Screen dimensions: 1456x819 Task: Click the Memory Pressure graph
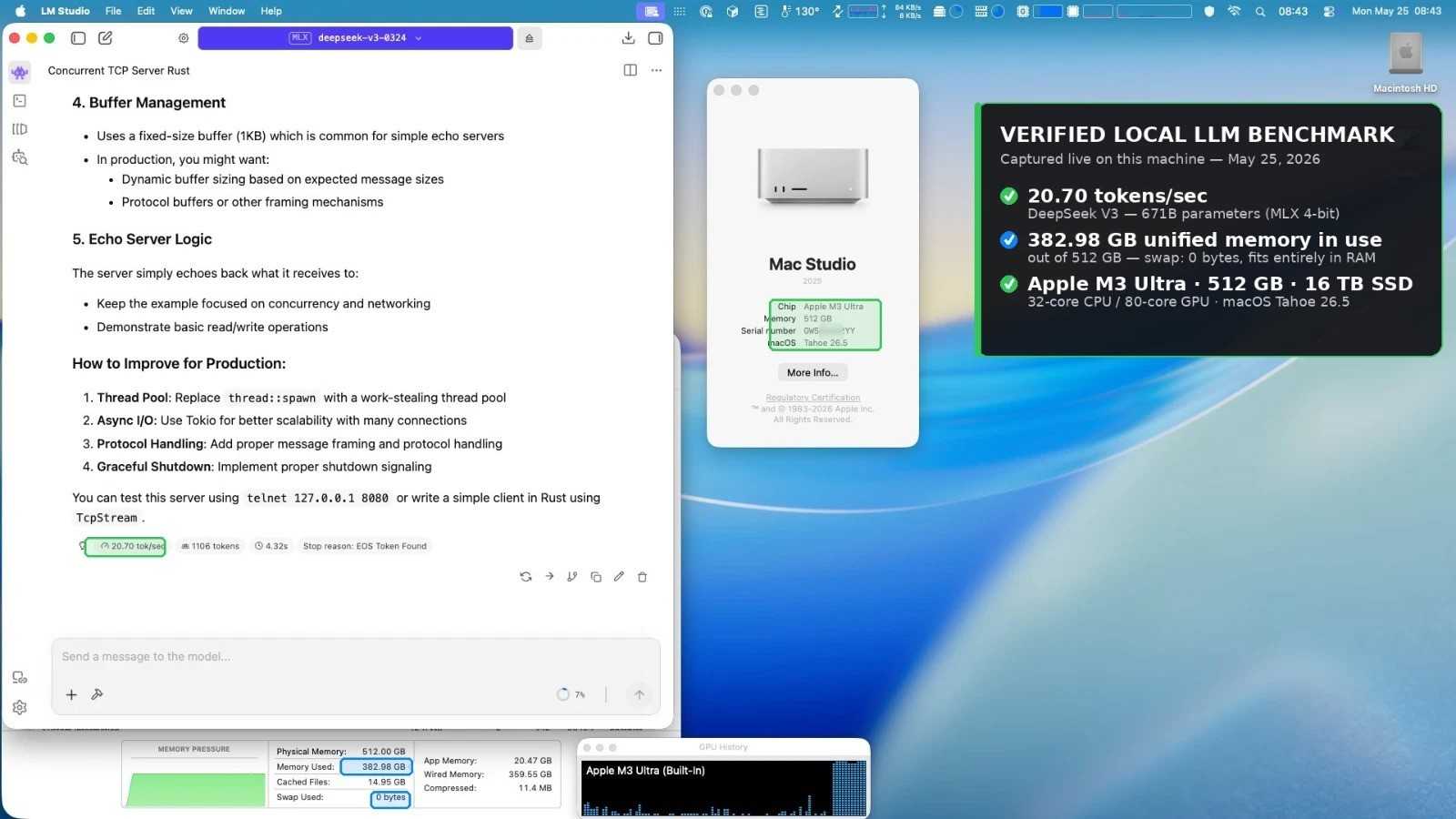point(196,788)
